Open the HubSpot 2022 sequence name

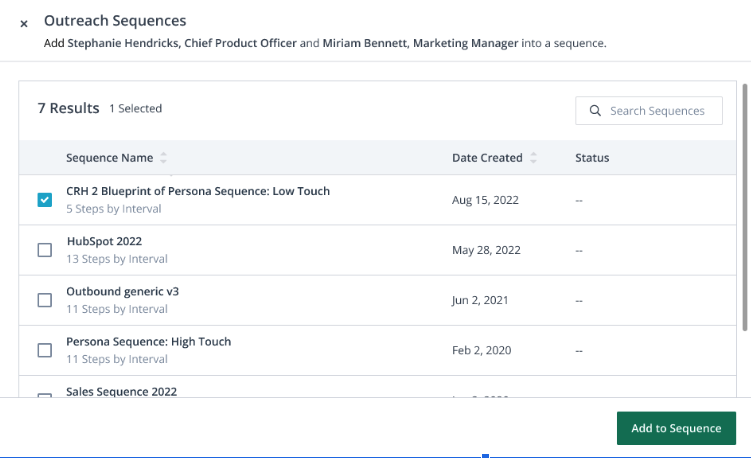(x=104, y=241)
